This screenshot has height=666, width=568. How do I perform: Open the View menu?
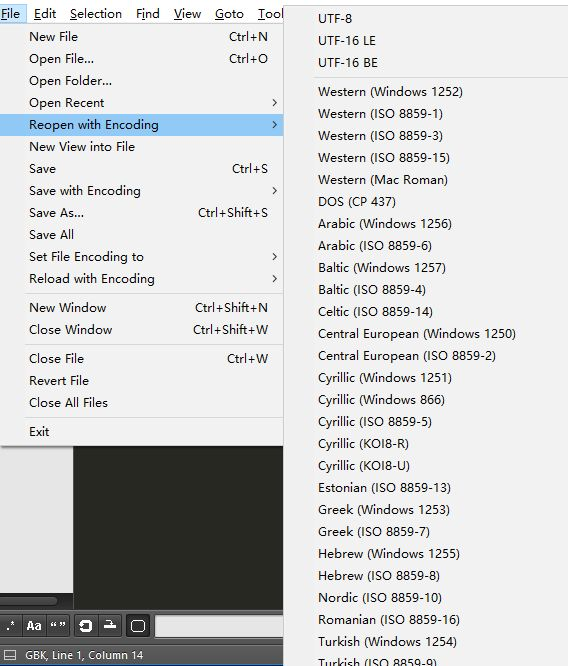187,14
